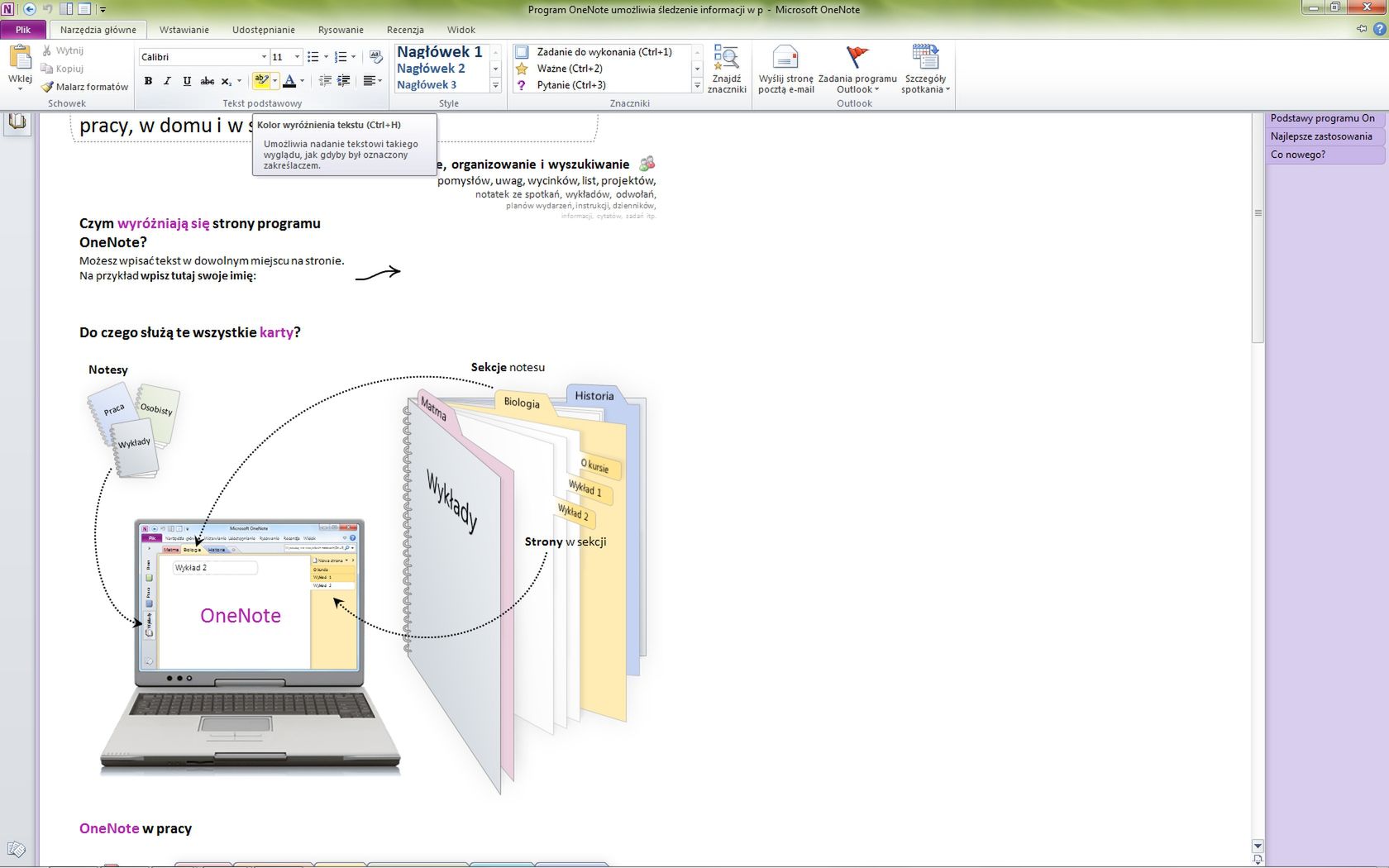1389x868 pixels.
Task: Tick the Zadanie do wykonania tag checkbox
Action: click(523, 52)
